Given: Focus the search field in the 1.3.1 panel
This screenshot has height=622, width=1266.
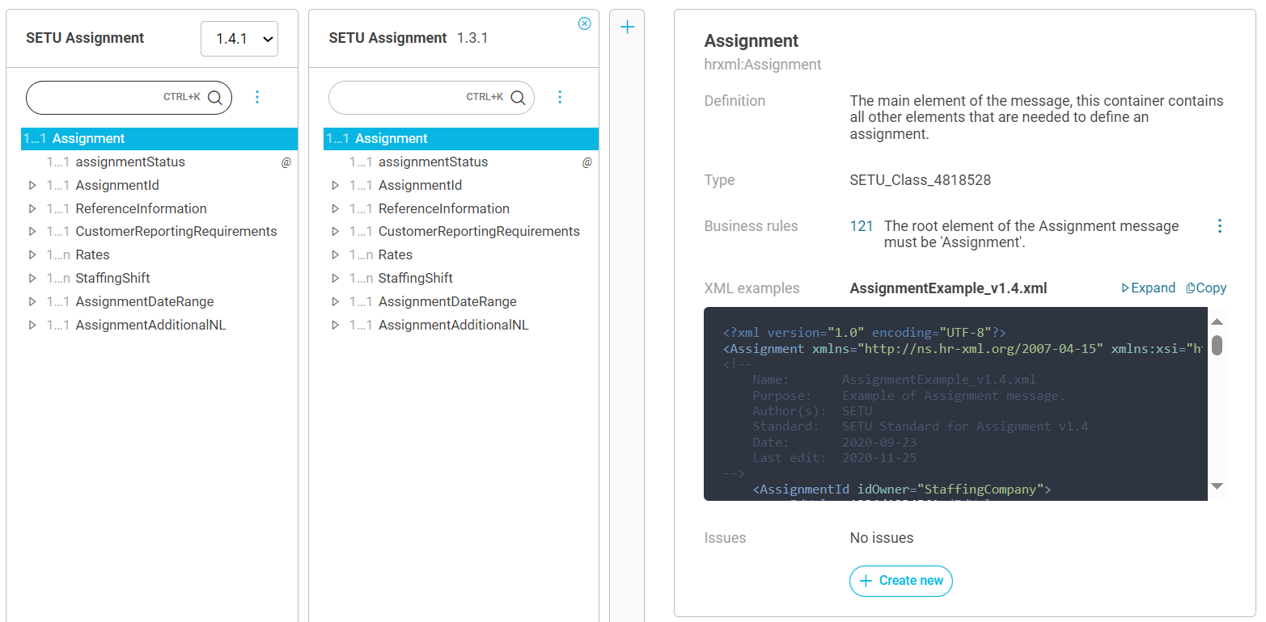Looking at the screenshot, I should [x=432, y=98].
